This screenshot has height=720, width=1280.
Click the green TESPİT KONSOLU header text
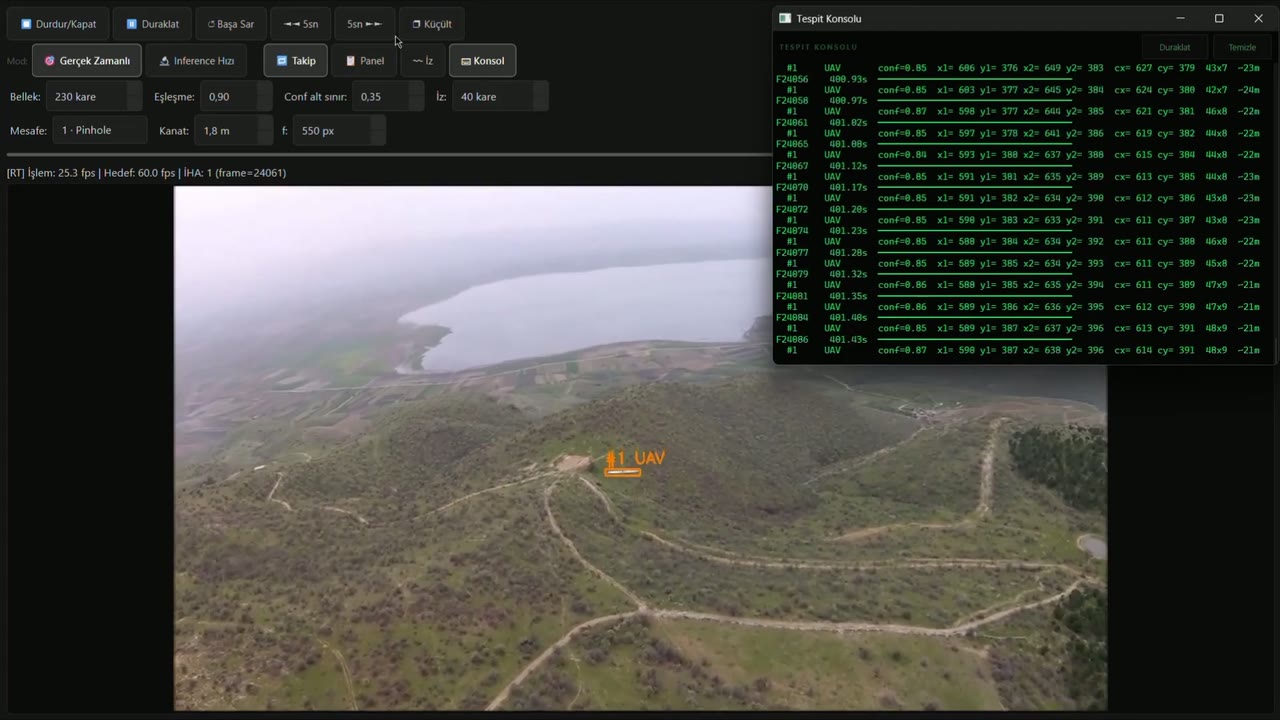818,47
